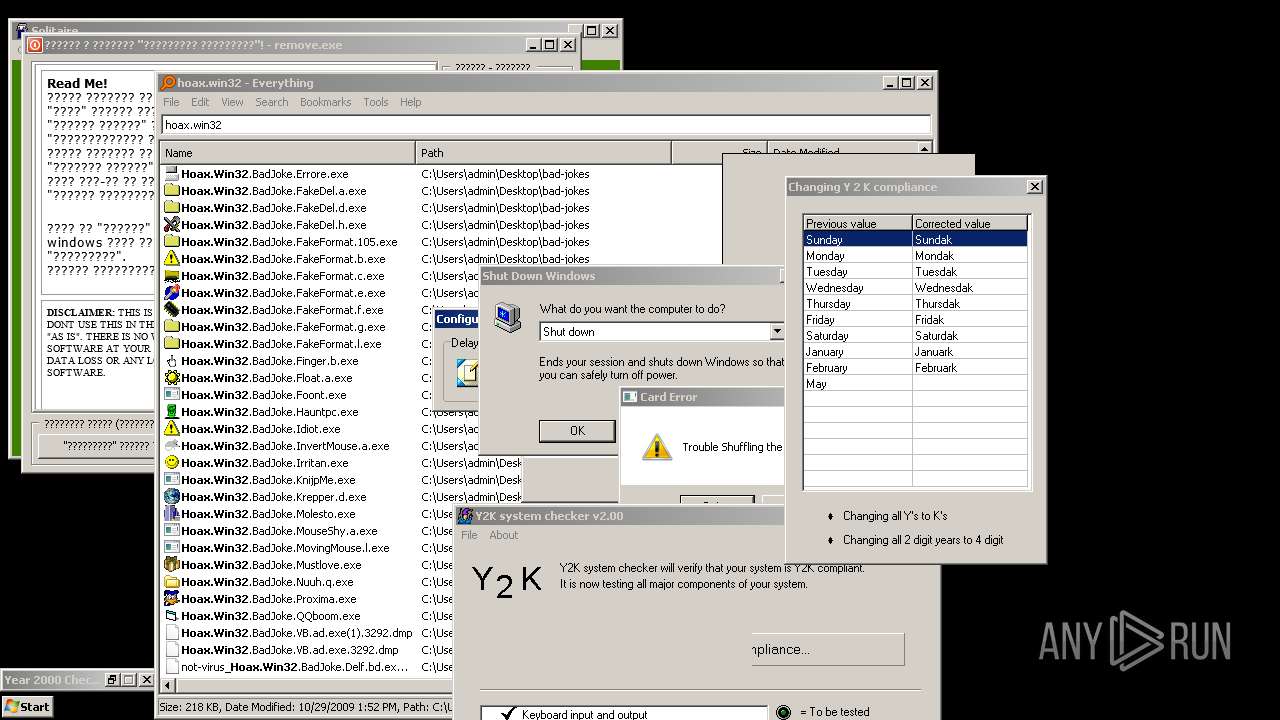Click the hoax.win32 search field

[x=546, y=125]
